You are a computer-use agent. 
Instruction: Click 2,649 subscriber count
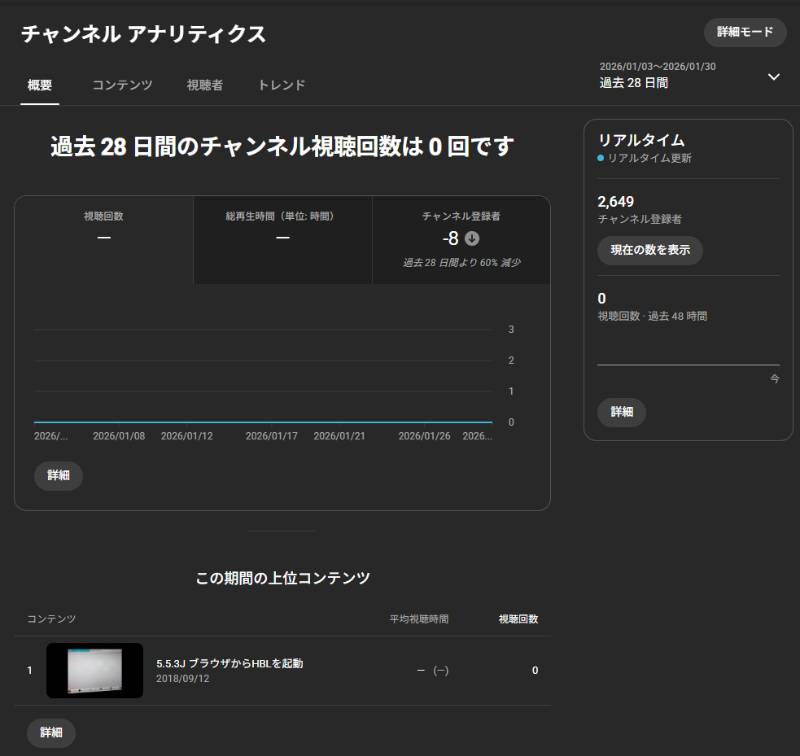tap(615, 201)
